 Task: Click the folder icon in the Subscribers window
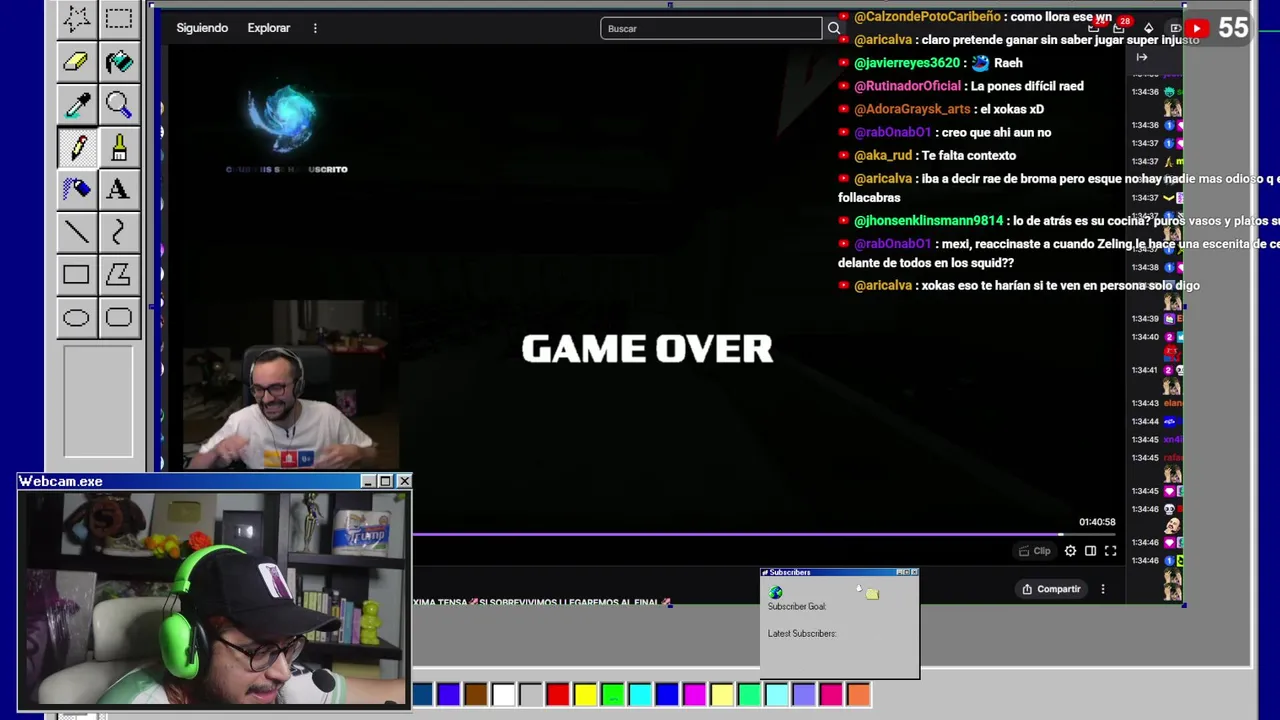(x=872, y=594)
